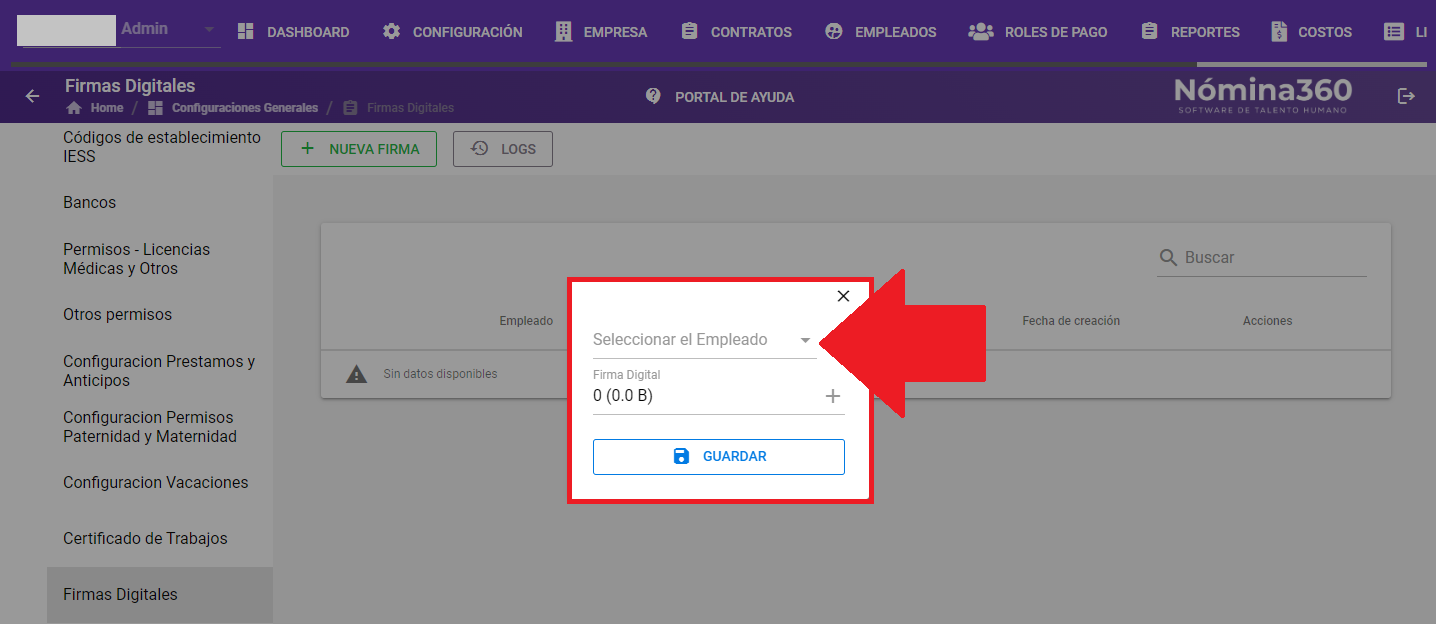Open the Contratos menu
The image size is (1436, 624).
point(736,32)
